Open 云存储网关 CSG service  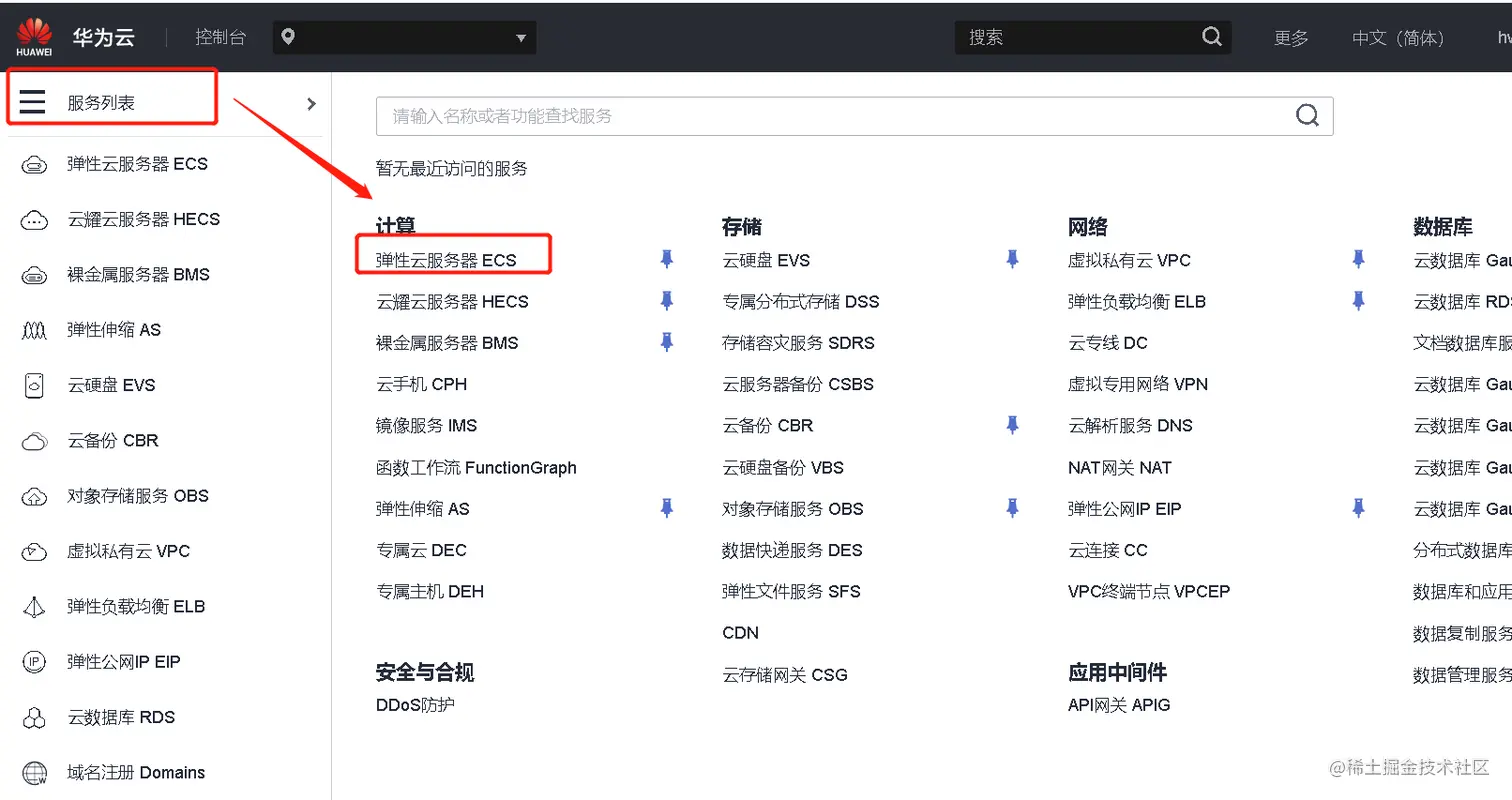pyautogui.click(x=785, y=674)
